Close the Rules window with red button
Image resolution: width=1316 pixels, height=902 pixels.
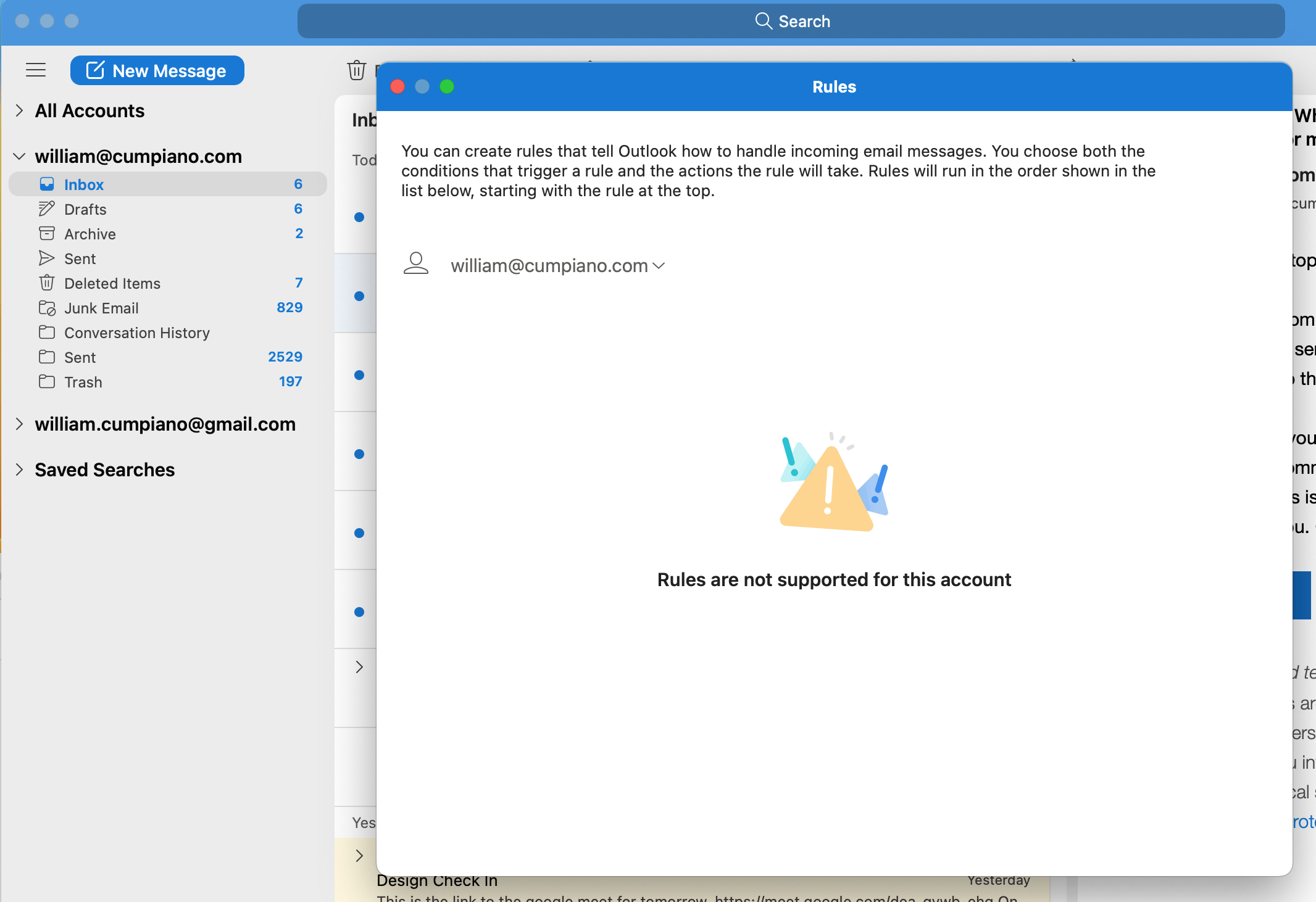[x=398, y=87]
